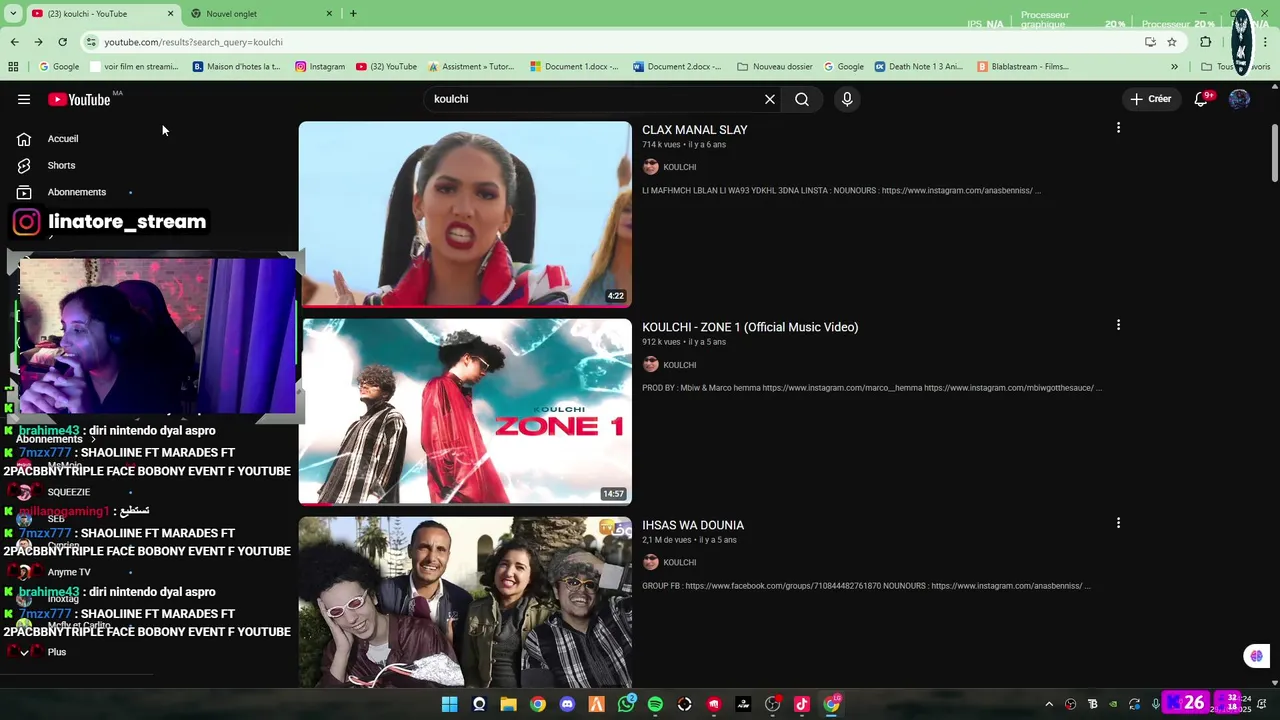1280x720 pixels.
Task: Click the KOULCHI avatar under ZONE 1
Action: pyautogui.click(x=651, y=365)
